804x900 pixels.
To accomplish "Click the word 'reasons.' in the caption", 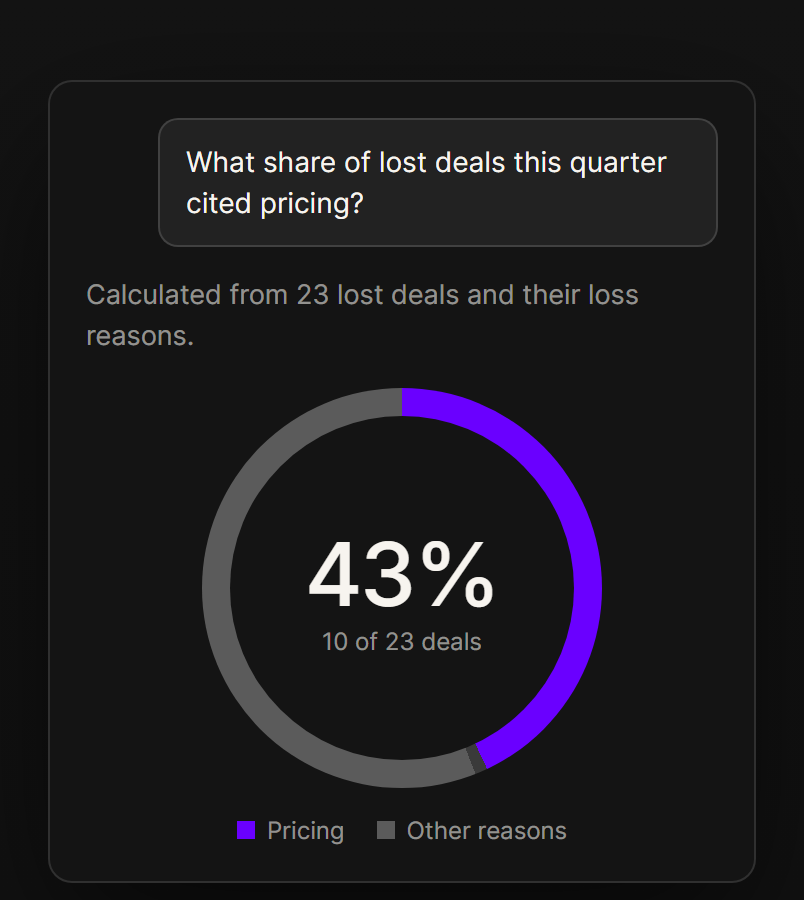I will [140, 336].
